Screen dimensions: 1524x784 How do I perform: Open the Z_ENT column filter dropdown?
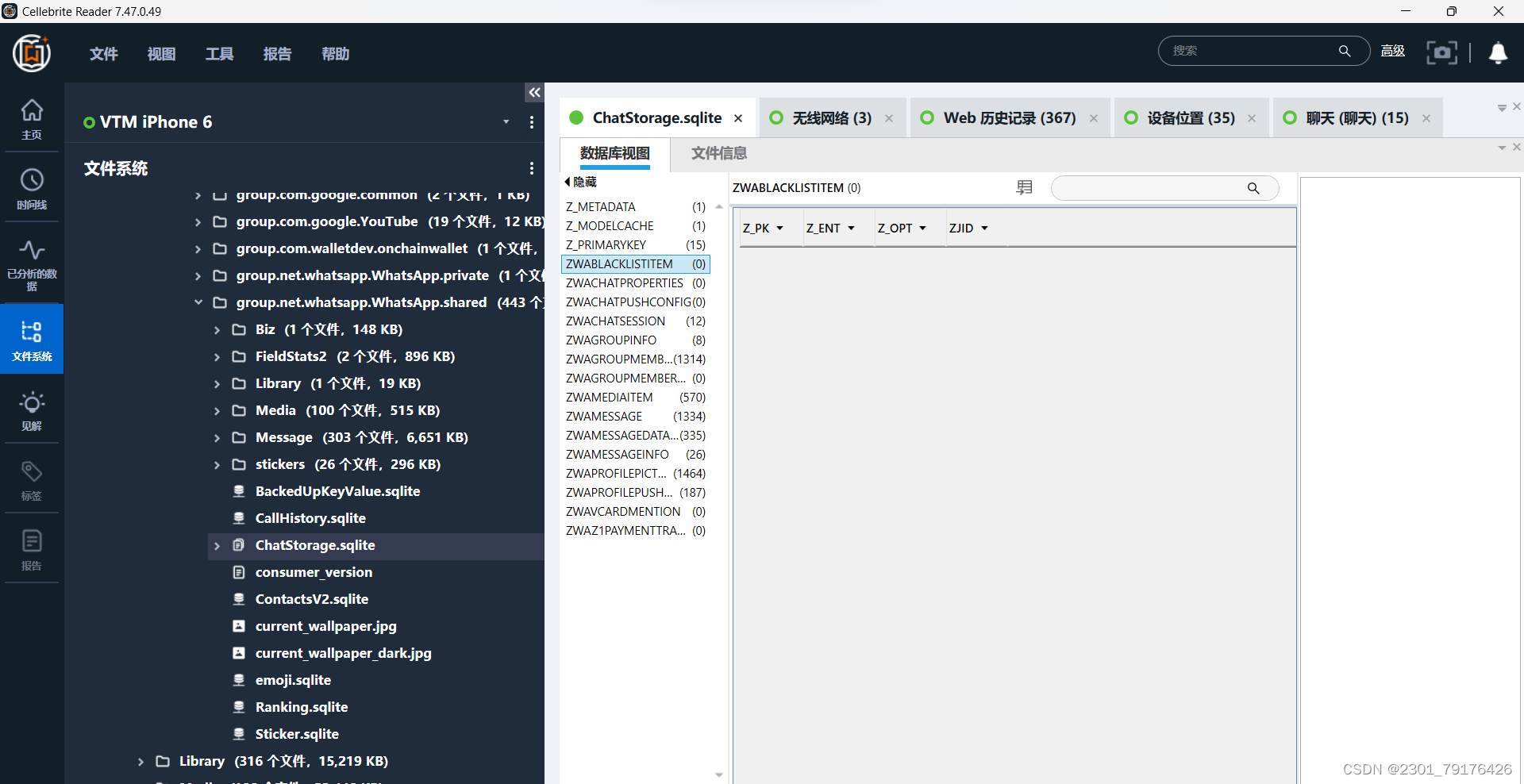click(x=851, y=229)
